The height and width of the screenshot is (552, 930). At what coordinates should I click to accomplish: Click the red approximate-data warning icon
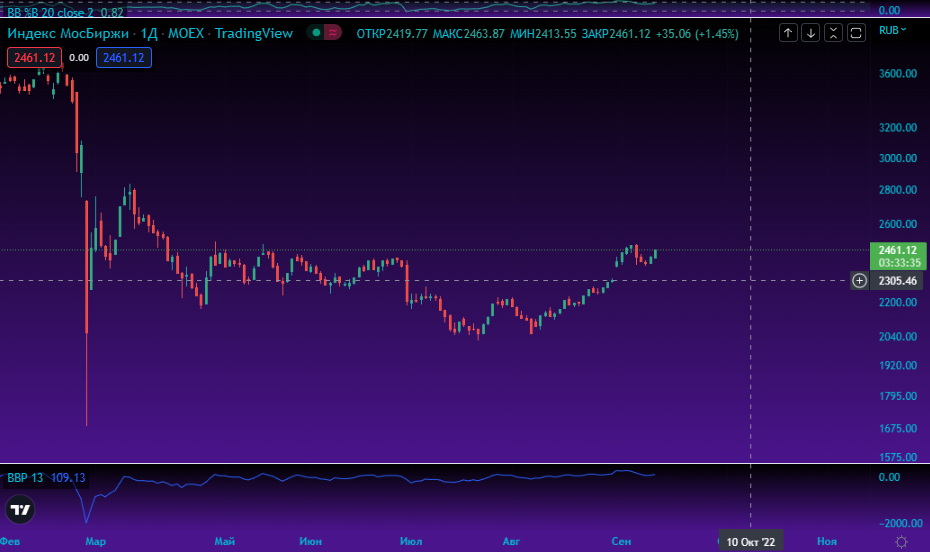pyautogui.click(x=333, y=33)
